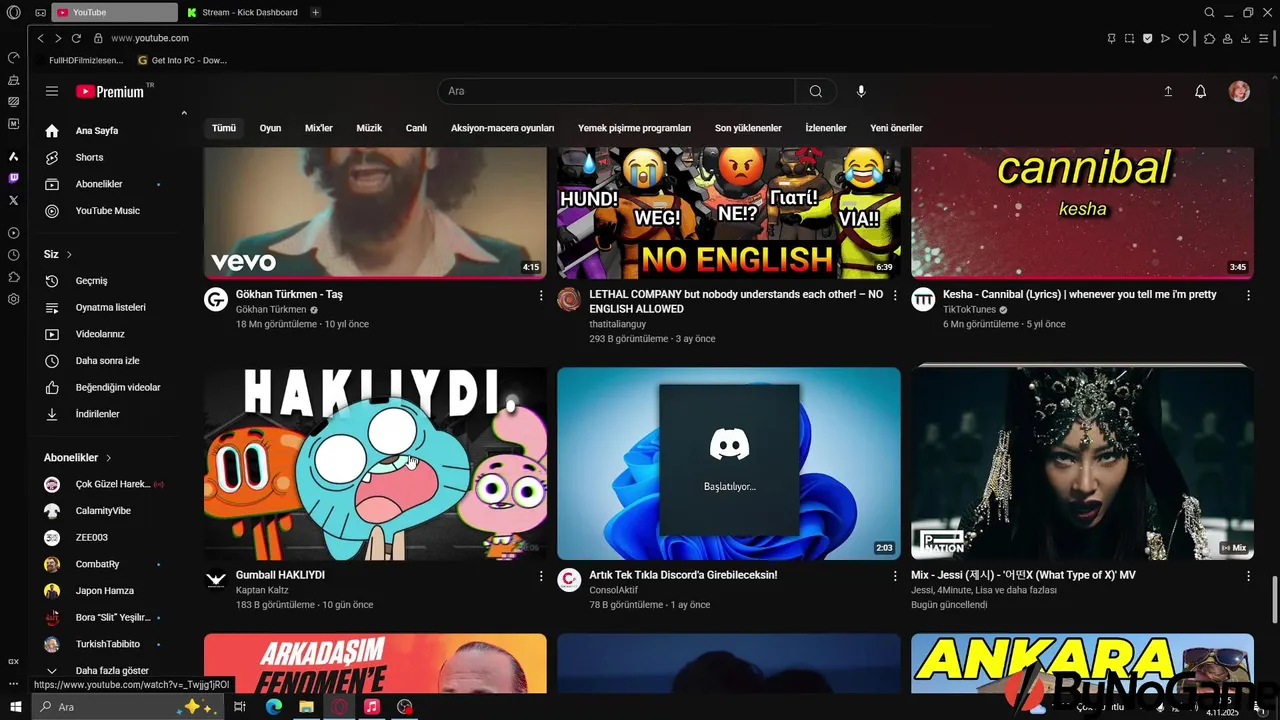Select the Yeni öneriler chip
Viewport: 1280px width, 720px height.
(x=896, y=128)
